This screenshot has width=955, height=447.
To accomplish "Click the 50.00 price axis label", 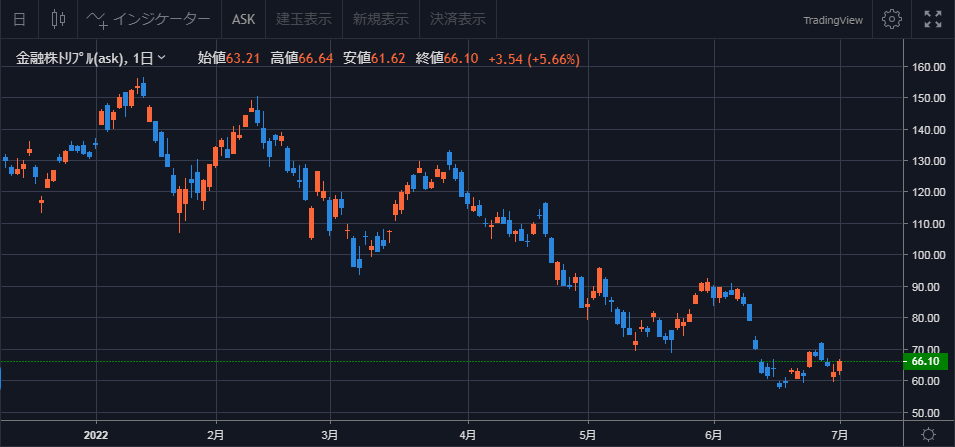I will pos(928,413).
